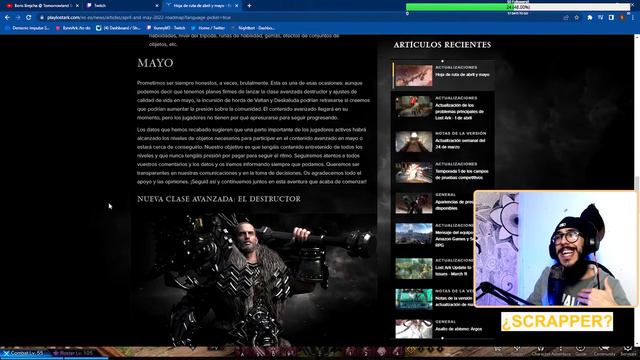Close the Hoja de ruta tab

[236, 6]
